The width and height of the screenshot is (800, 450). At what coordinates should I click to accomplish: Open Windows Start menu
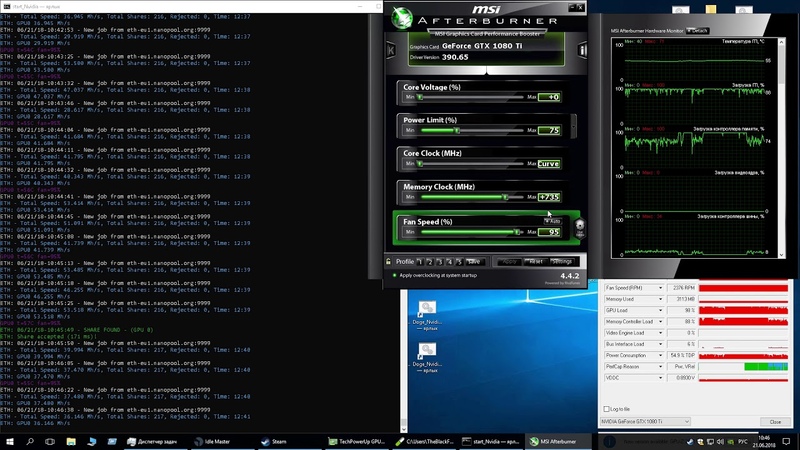pyautogui.click(x=9, y=441)
